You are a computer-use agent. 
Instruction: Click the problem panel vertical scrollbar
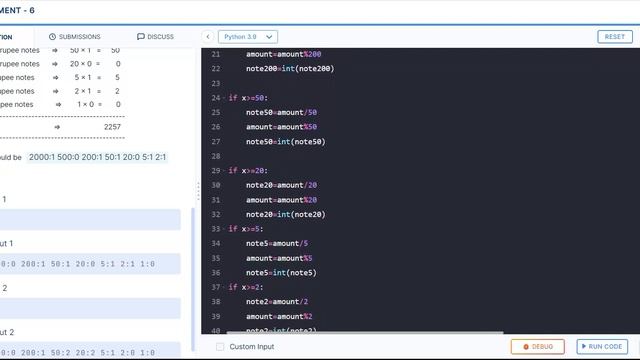(x=193, y=279)
